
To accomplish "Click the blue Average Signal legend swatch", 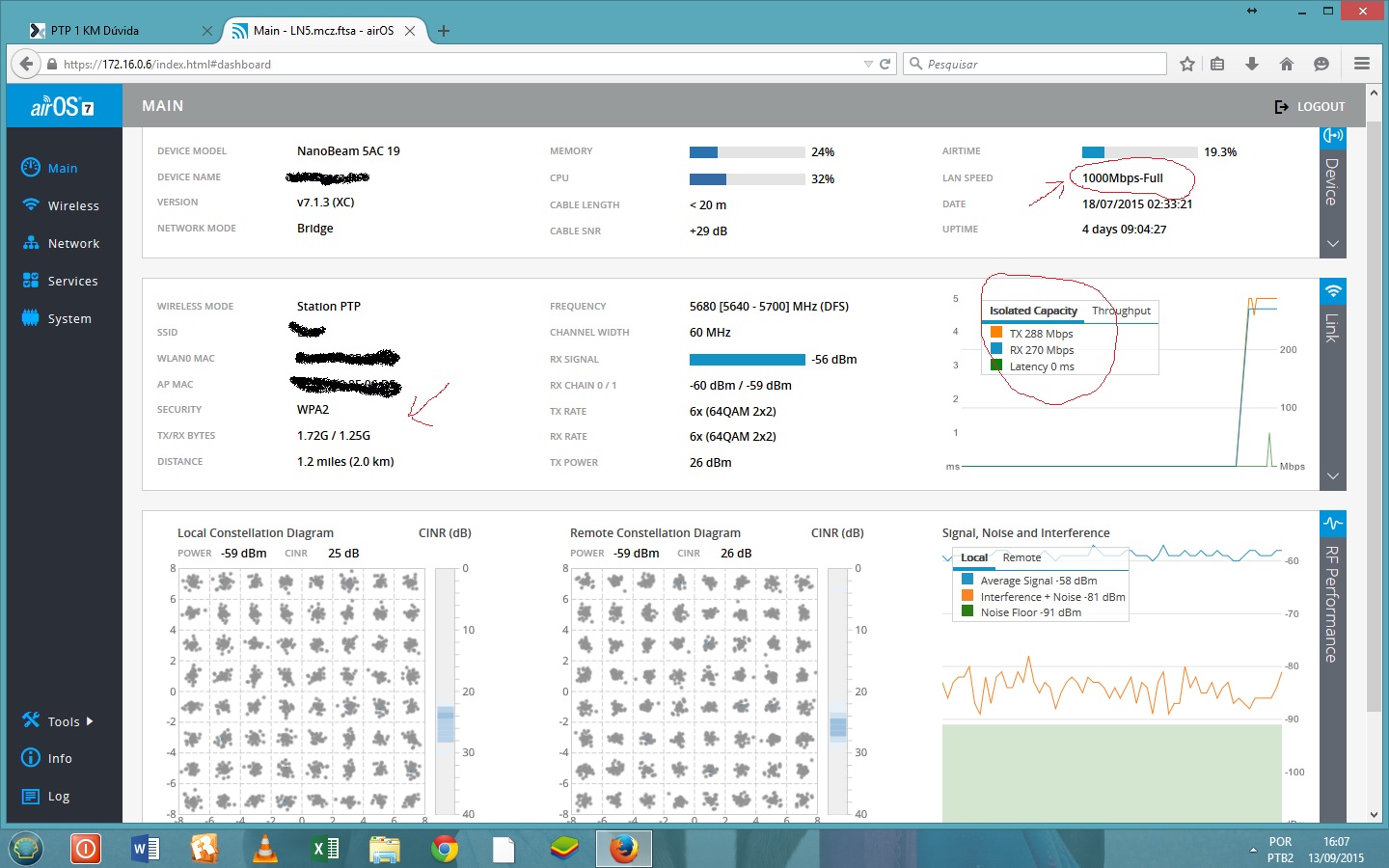I will [967, 580].
